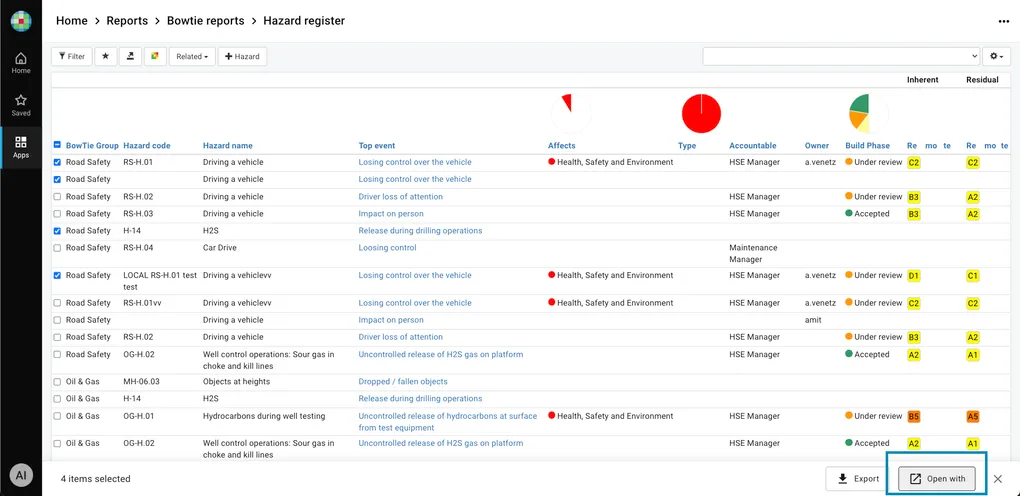
Task: Click the Car Drive hazard name
Action: [221, 248]
